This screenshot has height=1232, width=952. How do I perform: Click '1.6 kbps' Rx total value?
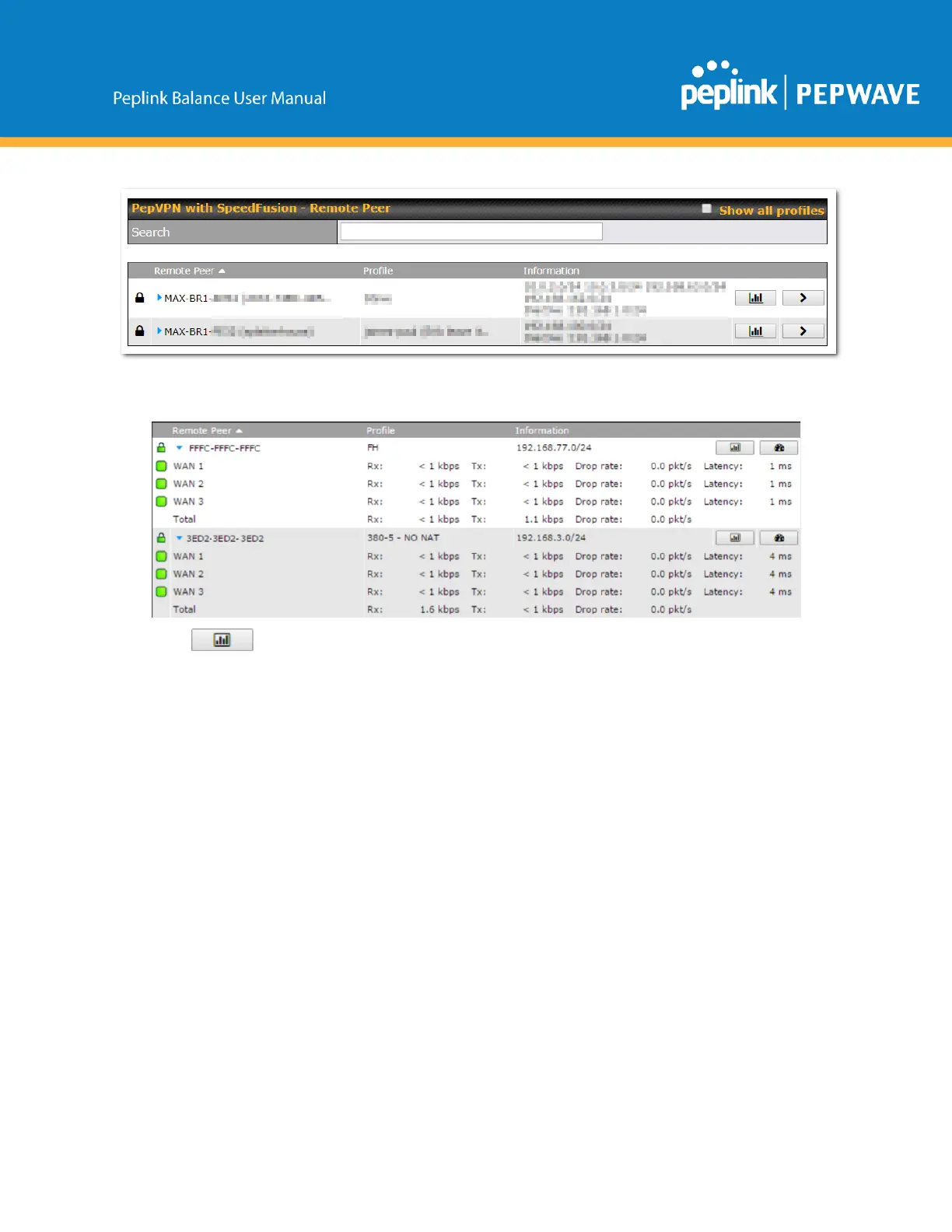pyautogui.click(x=439, y=610)
